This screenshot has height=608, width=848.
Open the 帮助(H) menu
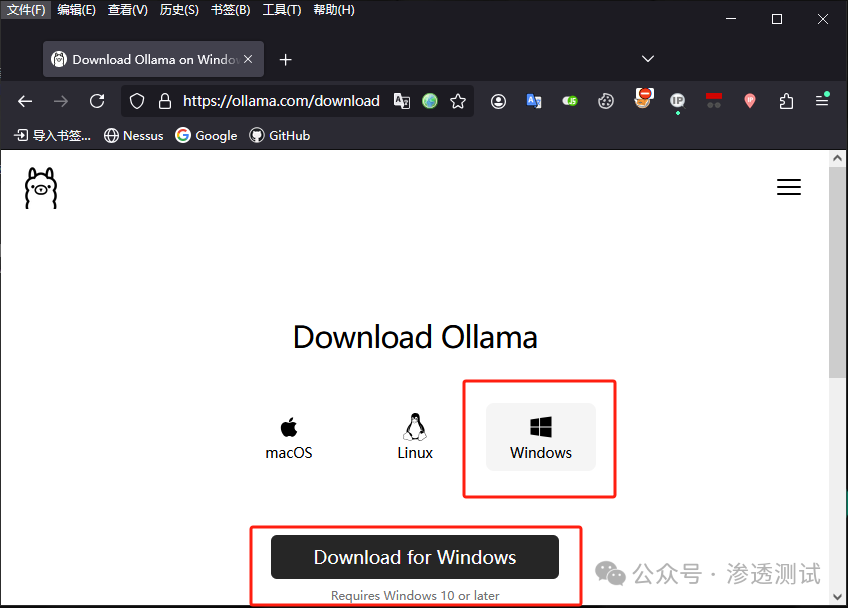[x=334, y=10]
